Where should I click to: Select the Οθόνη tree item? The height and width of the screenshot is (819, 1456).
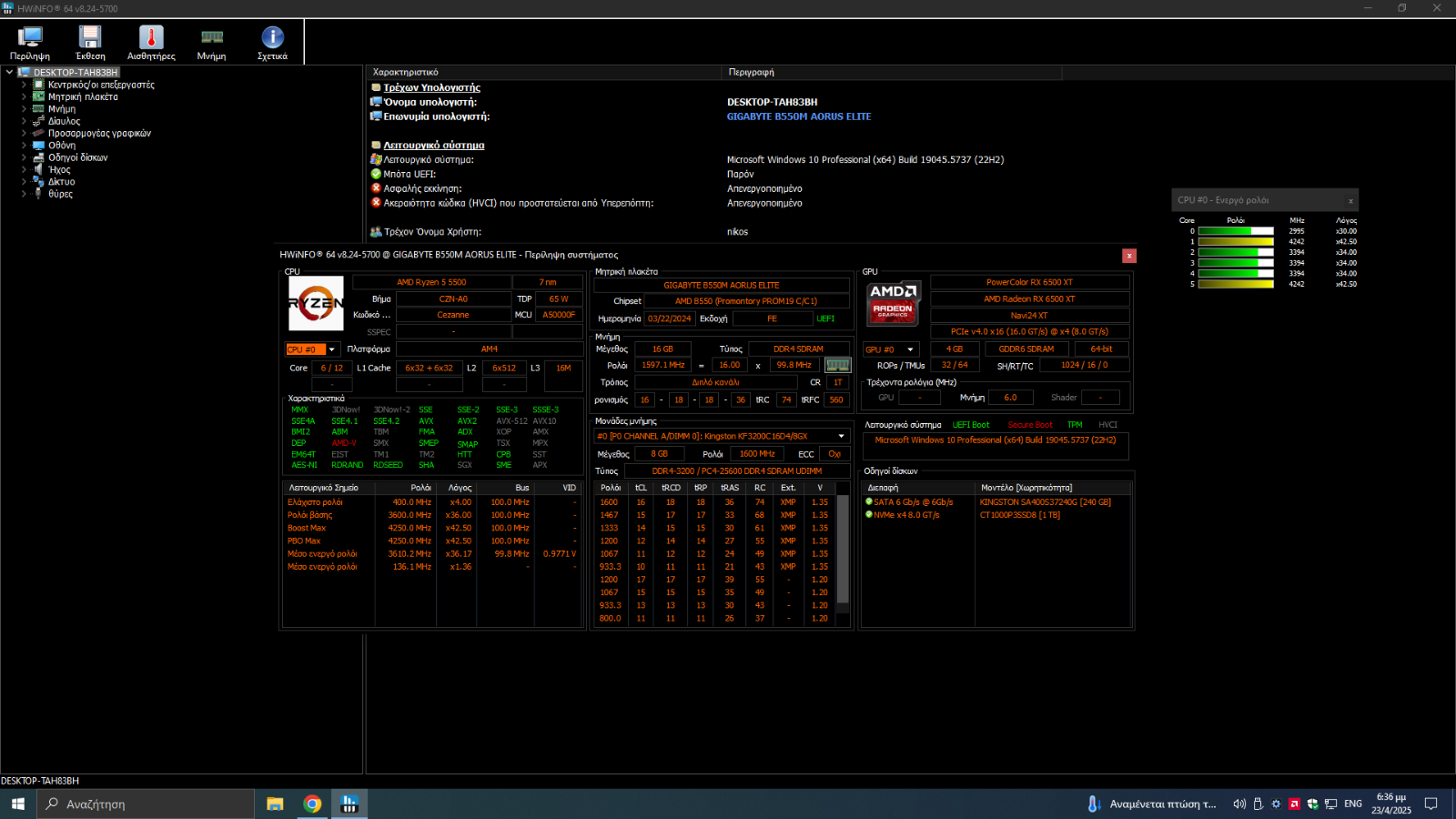coord(62,145)
